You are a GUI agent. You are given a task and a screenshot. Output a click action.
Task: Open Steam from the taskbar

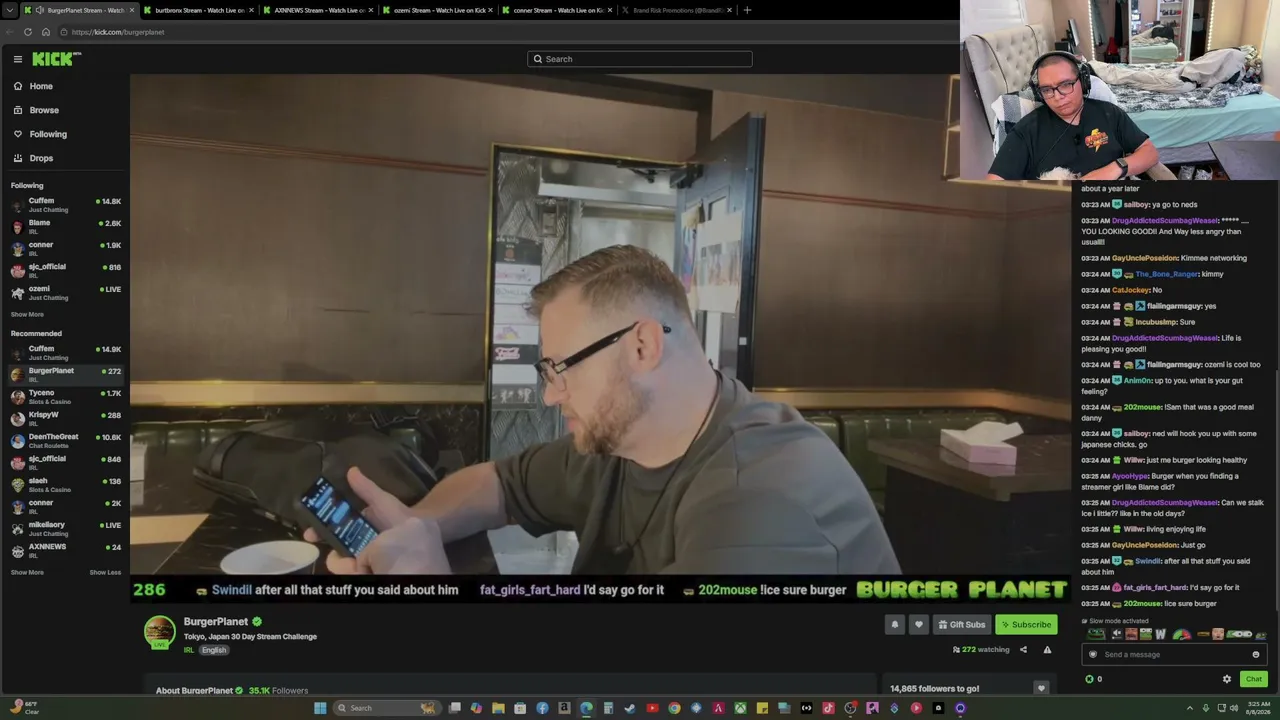(630, 708)
